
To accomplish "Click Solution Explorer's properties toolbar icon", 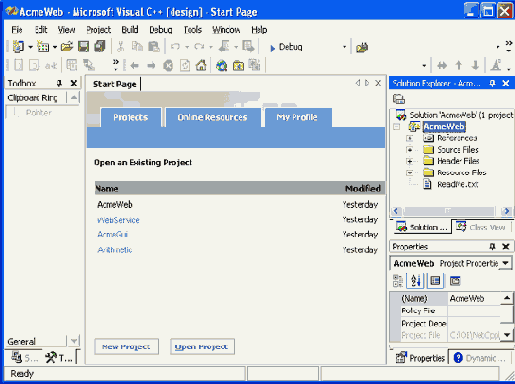I will point(399,99).
